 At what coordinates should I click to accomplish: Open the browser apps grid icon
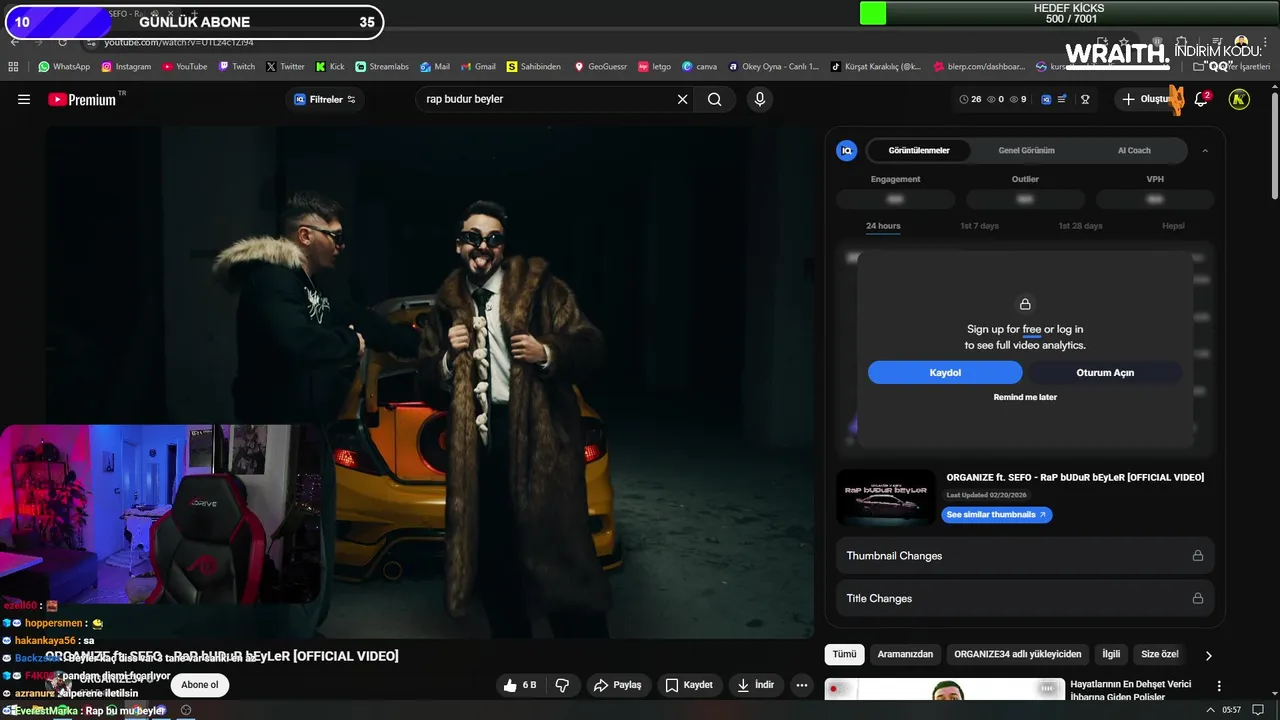[x=13, y=67]
